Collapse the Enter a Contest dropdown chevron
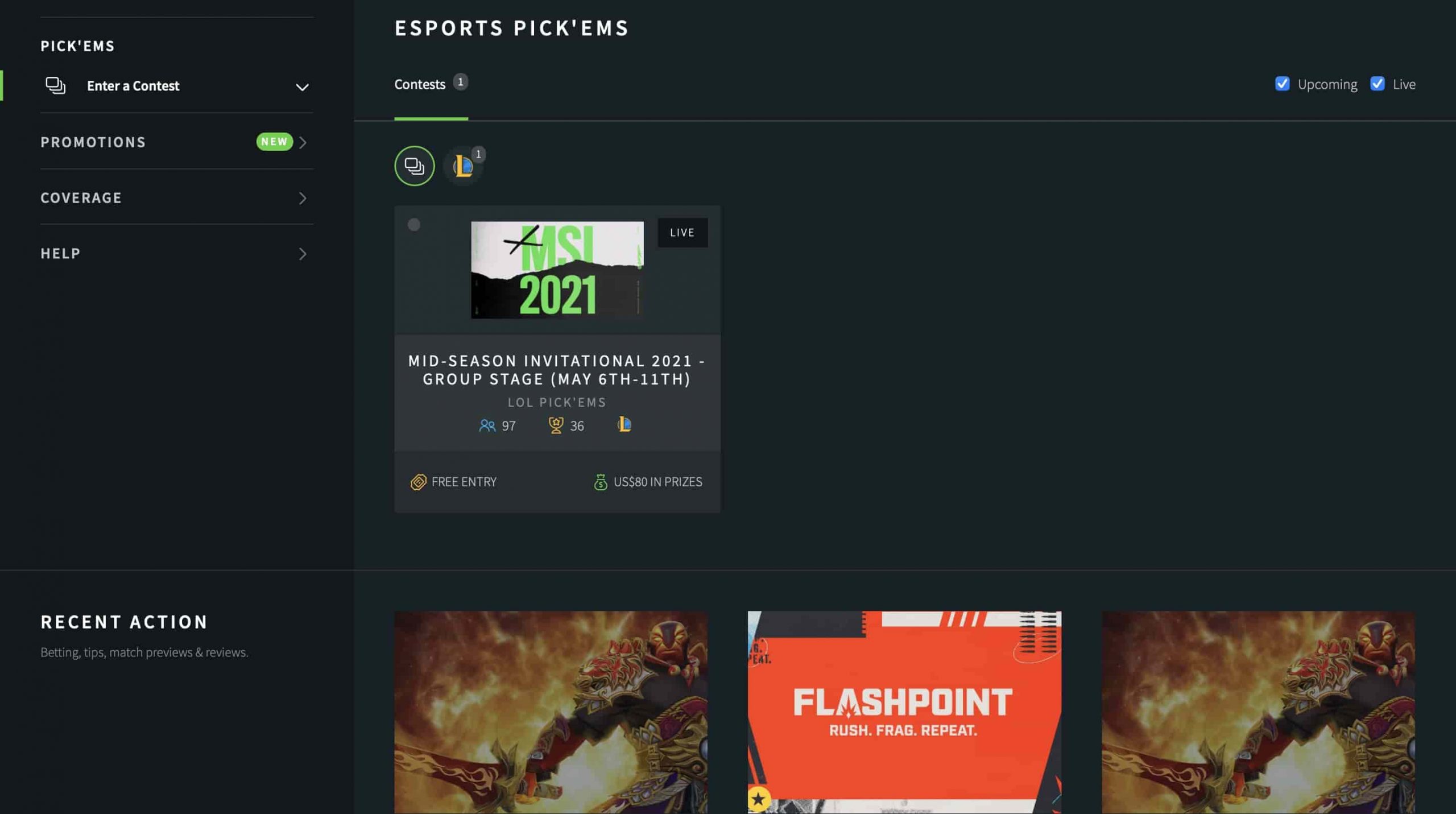Image resolution: width=1456 pixels, height=814 pixels. 302,87
